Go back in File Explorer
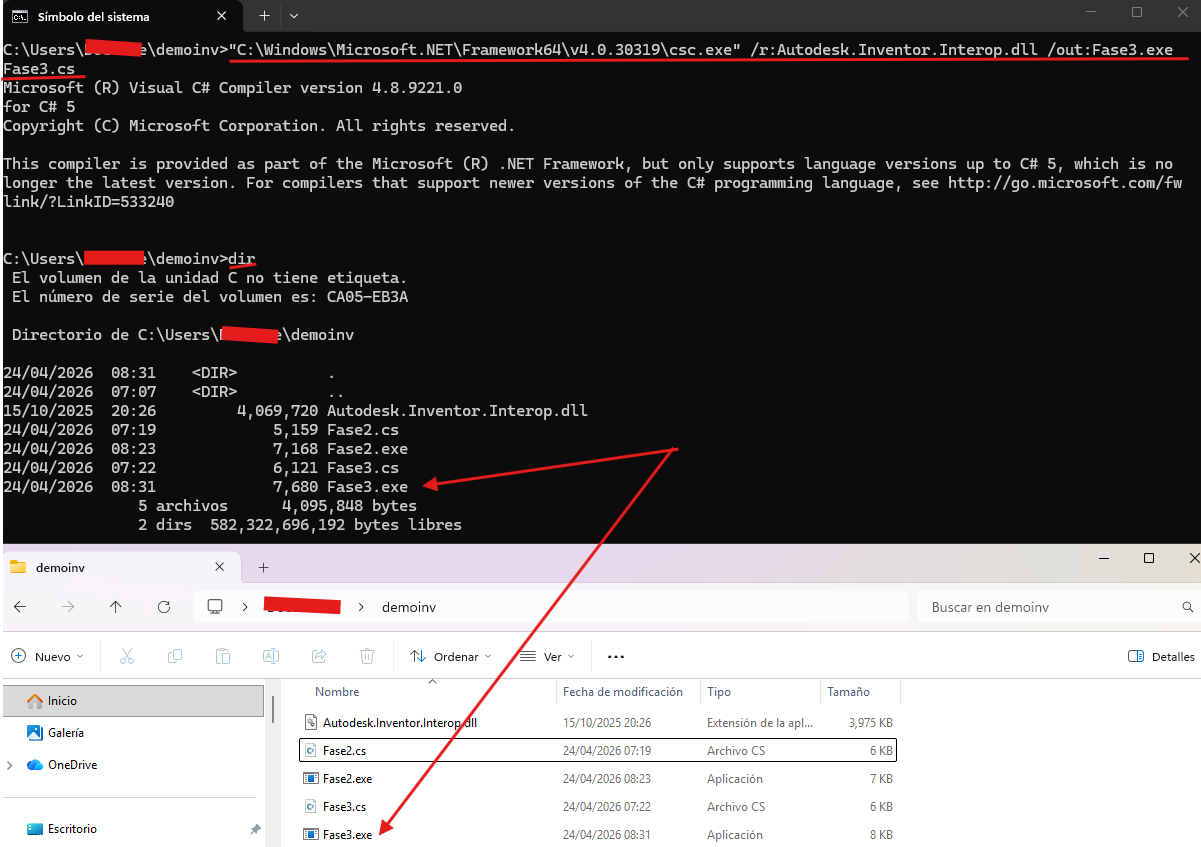 [20, 607]
